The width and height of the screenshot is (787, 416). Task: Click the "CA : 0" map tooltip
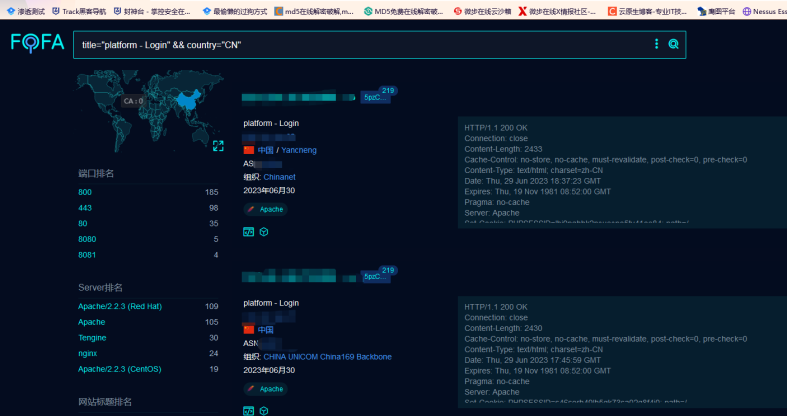pos(134,101)
